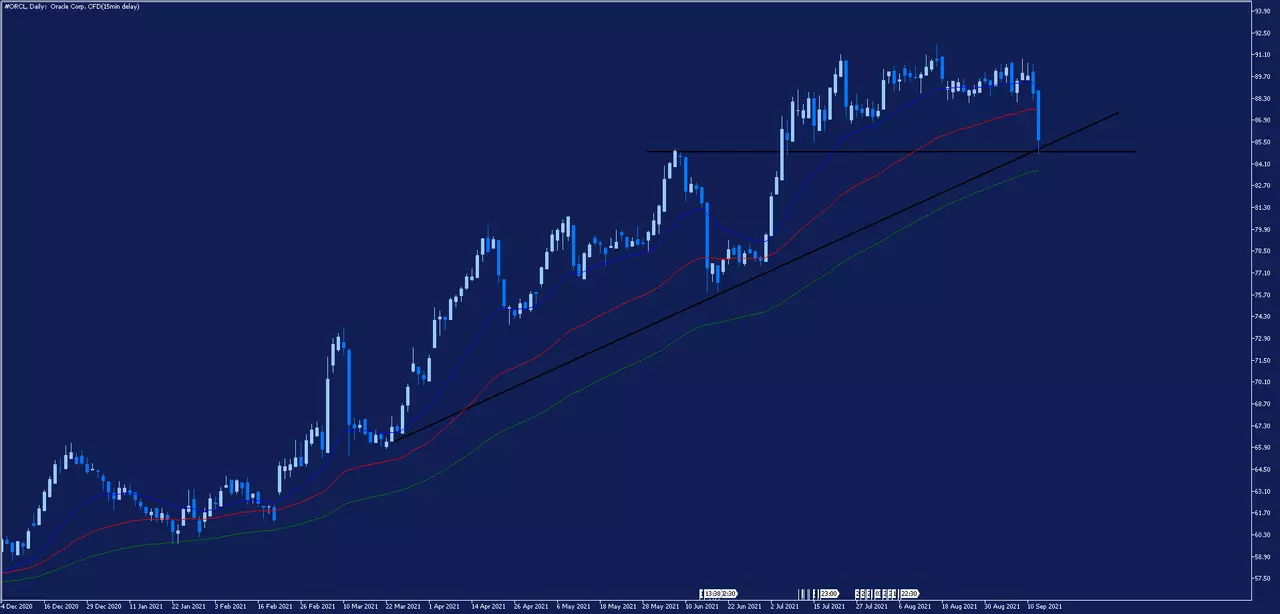Image resolution: width=1280 pixels, height=614 pixels.
Task: Click the '15 Jul 2021' date label
Action: [x=831, y=606]
